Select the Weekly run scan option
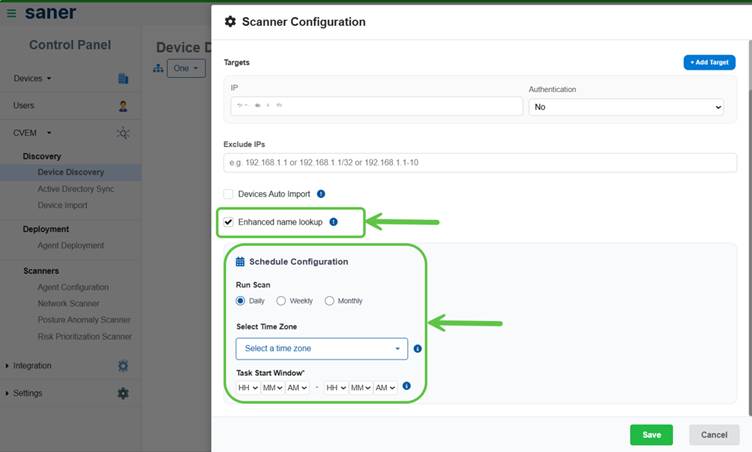Screen dimensions: 752x452 click(281, 301)
